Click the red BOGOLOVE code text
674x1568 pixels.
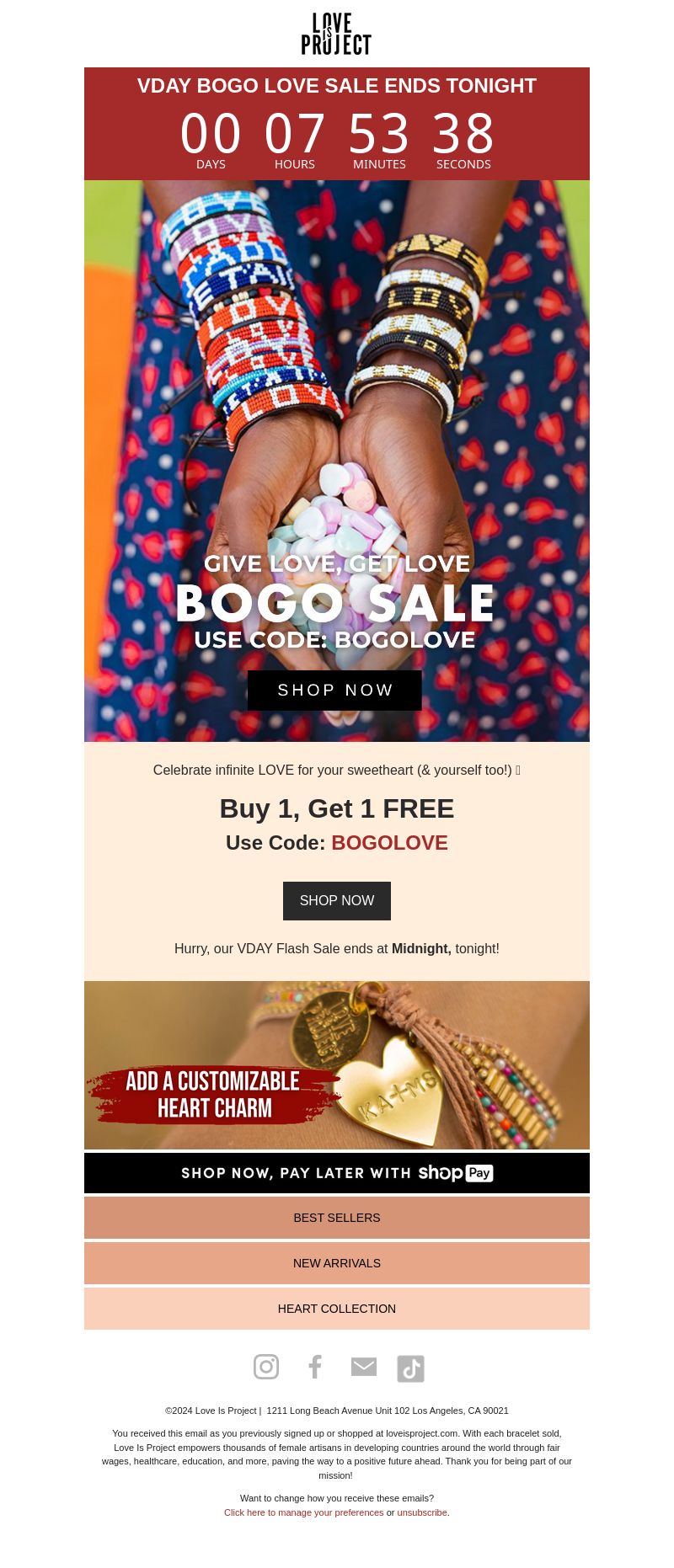tap(389, 843)
